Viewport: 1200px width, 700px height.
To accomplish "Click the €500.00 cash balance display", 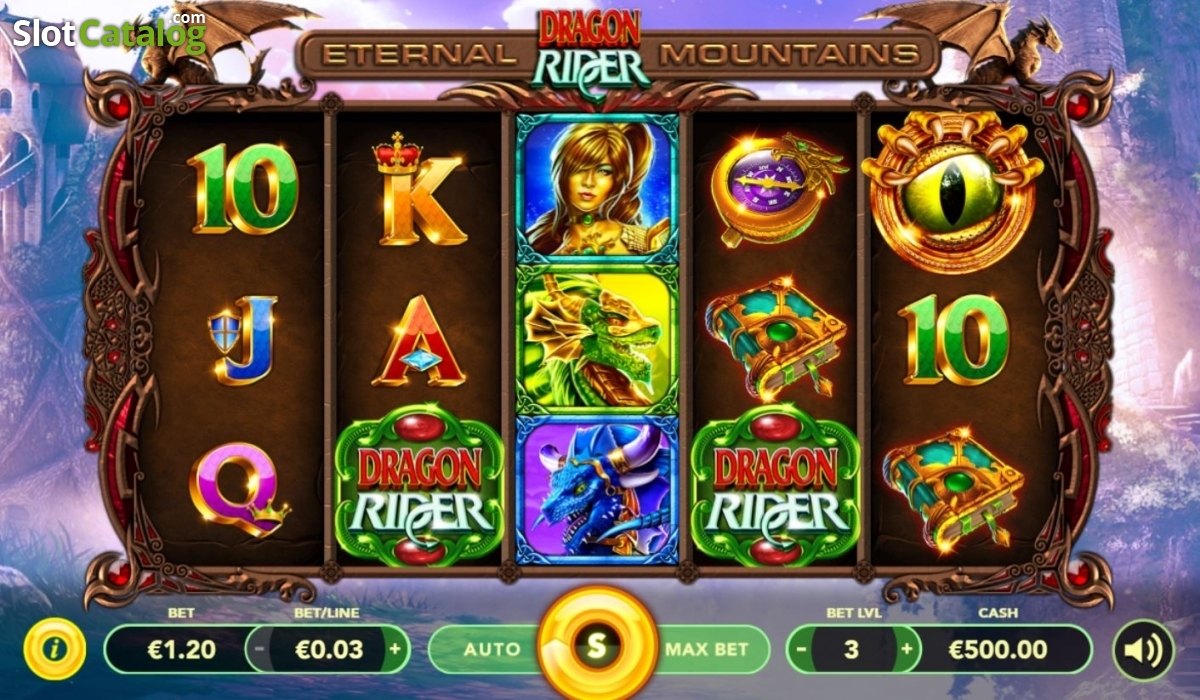I will 1000,649.
